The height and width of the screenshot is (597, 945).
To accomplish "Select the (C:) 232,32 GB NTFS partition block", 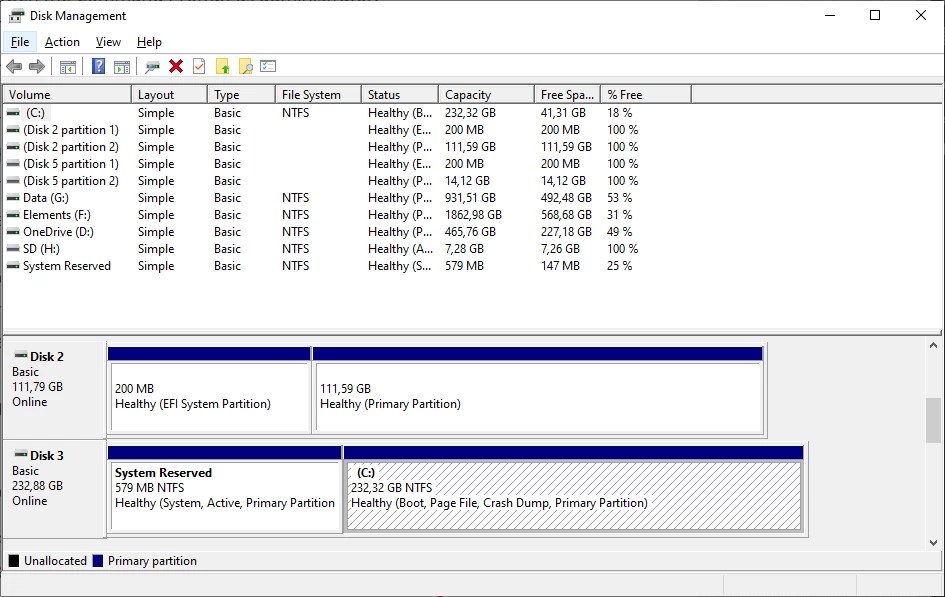I will pos(574,489).
